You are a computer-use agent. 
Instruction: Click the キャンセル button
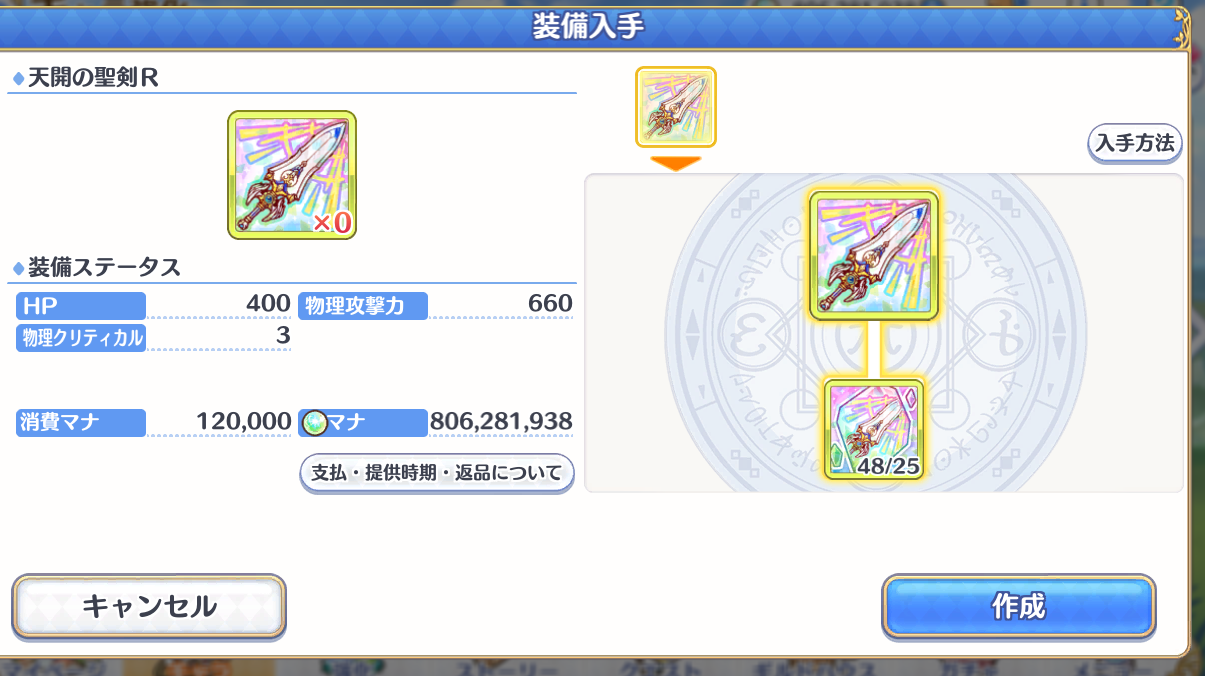149,606
